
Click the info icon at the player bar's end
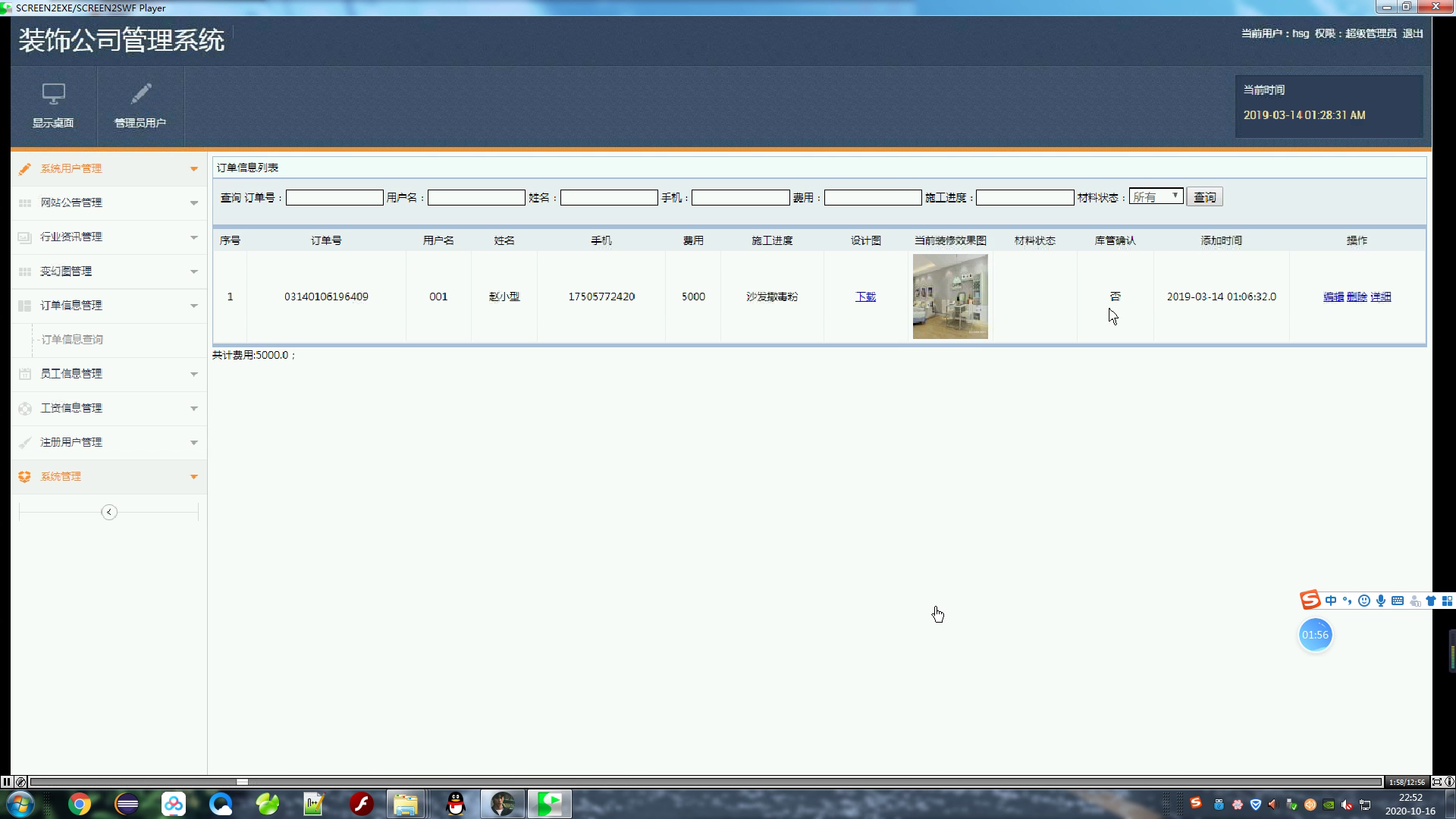pos(1449,782)
